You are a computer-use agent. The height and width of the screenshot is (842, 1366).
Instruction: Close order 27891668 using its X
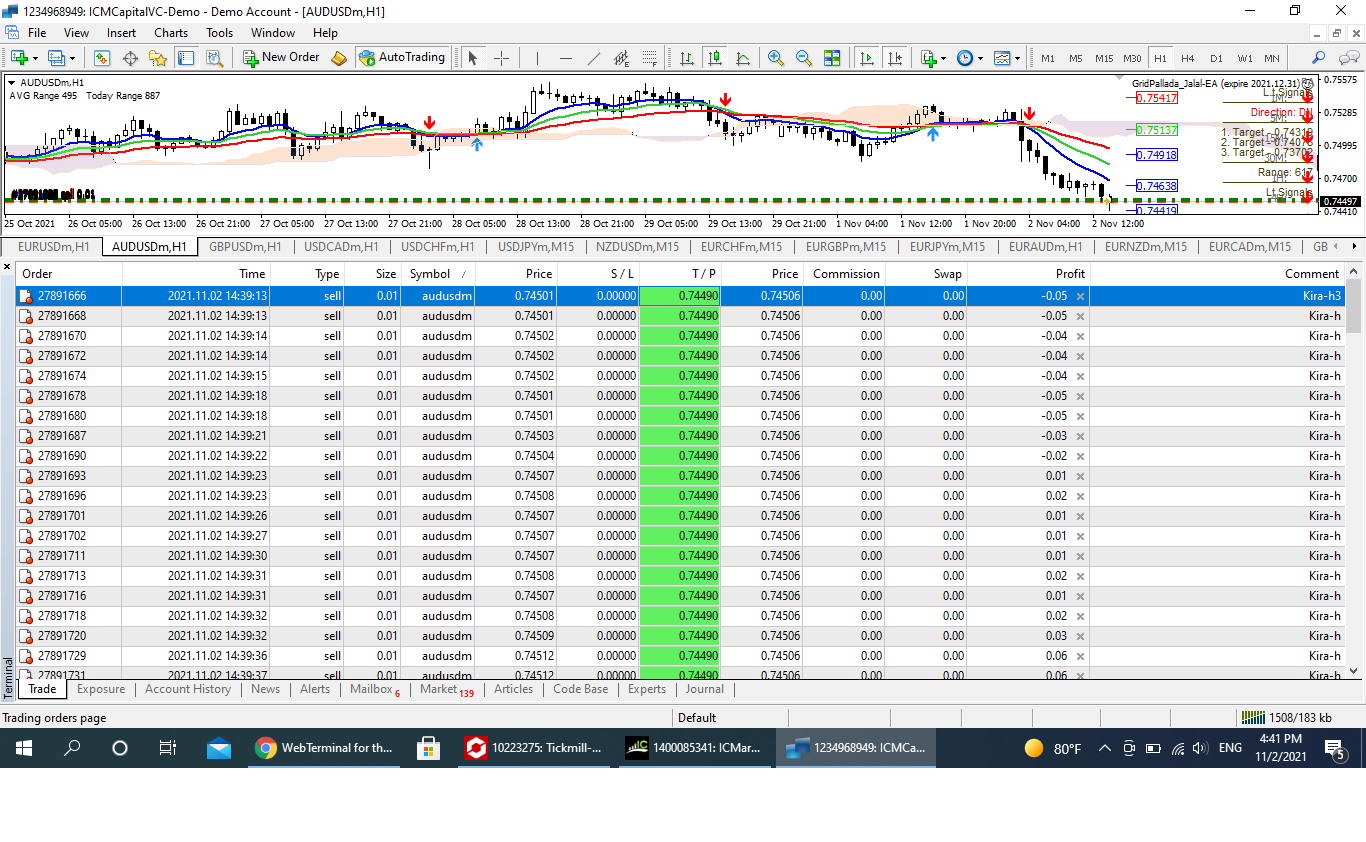point(1080,316)
